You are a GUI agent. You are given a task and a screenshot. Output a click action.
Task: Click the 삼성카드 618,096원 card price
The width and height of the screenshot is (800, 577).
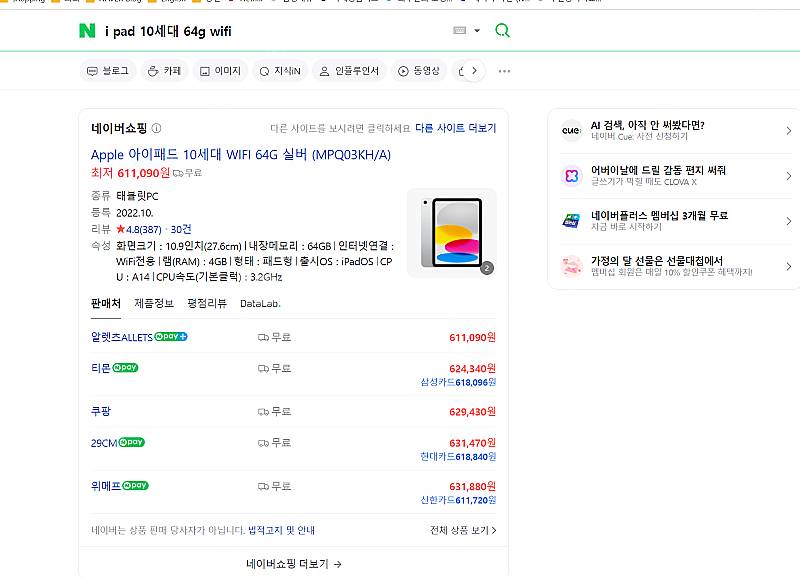pyautogui.click(x=458, y=382)
